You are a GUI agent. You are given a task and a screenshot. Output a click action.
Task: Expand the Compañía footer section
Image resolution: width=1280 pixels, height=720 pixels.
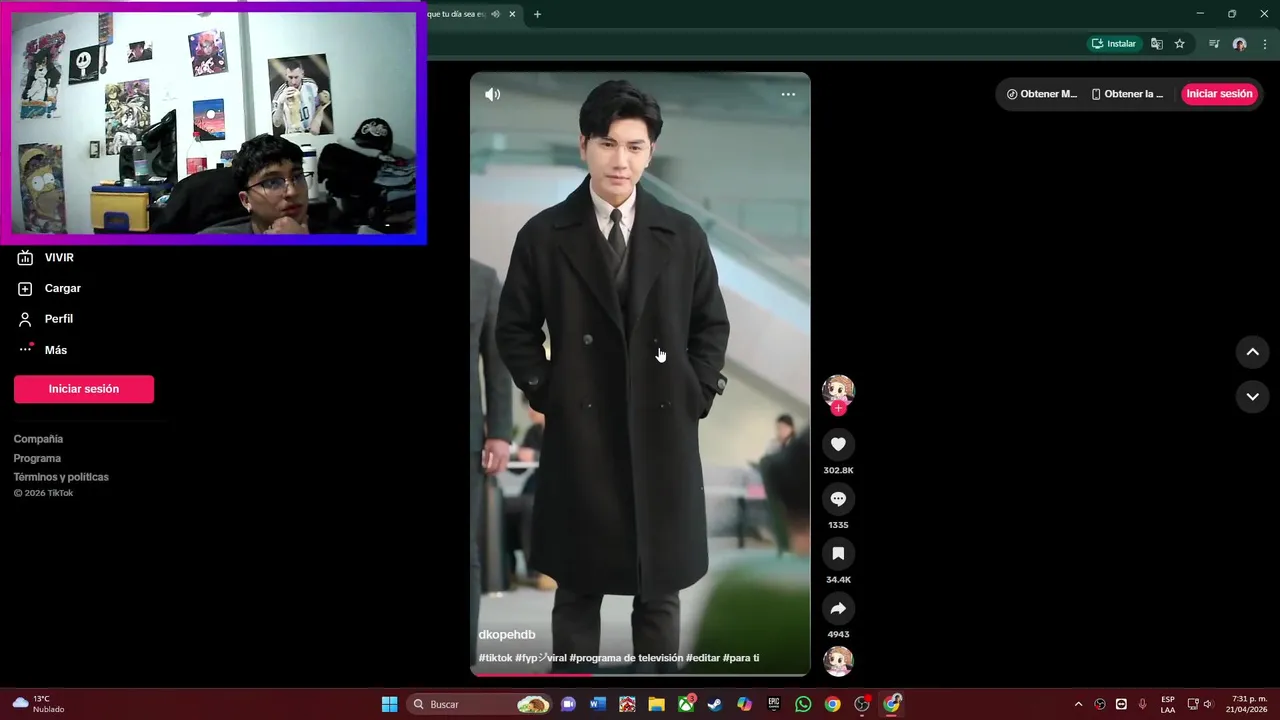click(38, 439)
